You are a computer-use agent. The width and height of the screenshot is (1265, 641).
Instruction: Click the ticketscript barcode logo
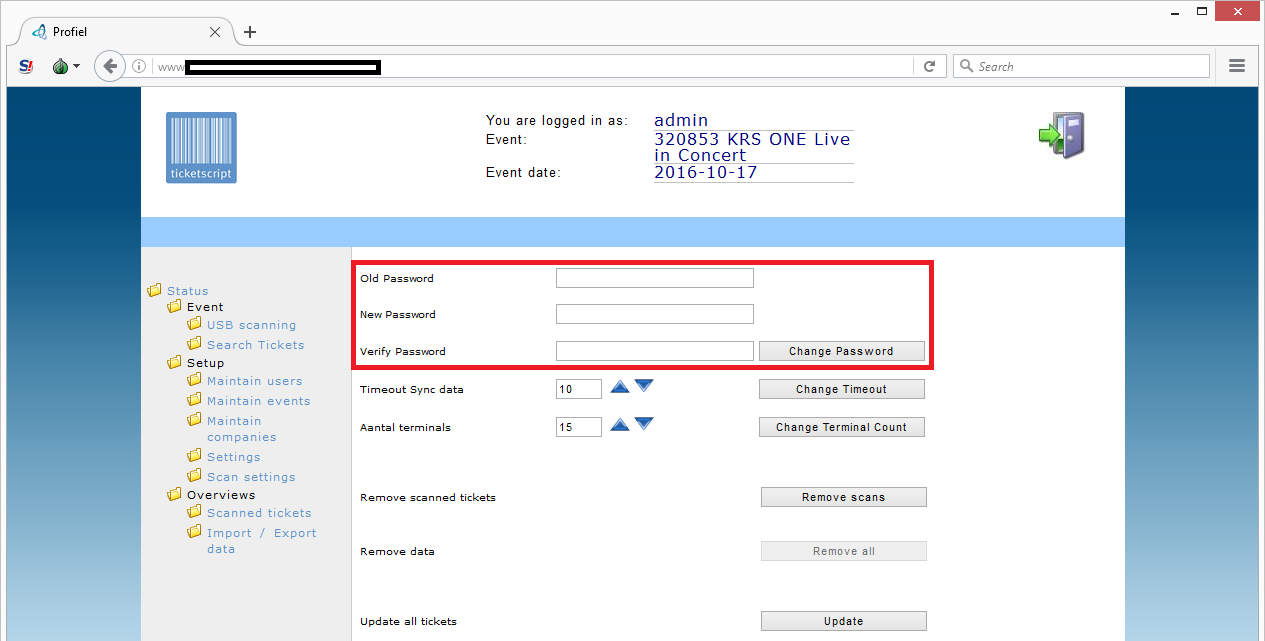coord(201,148)
